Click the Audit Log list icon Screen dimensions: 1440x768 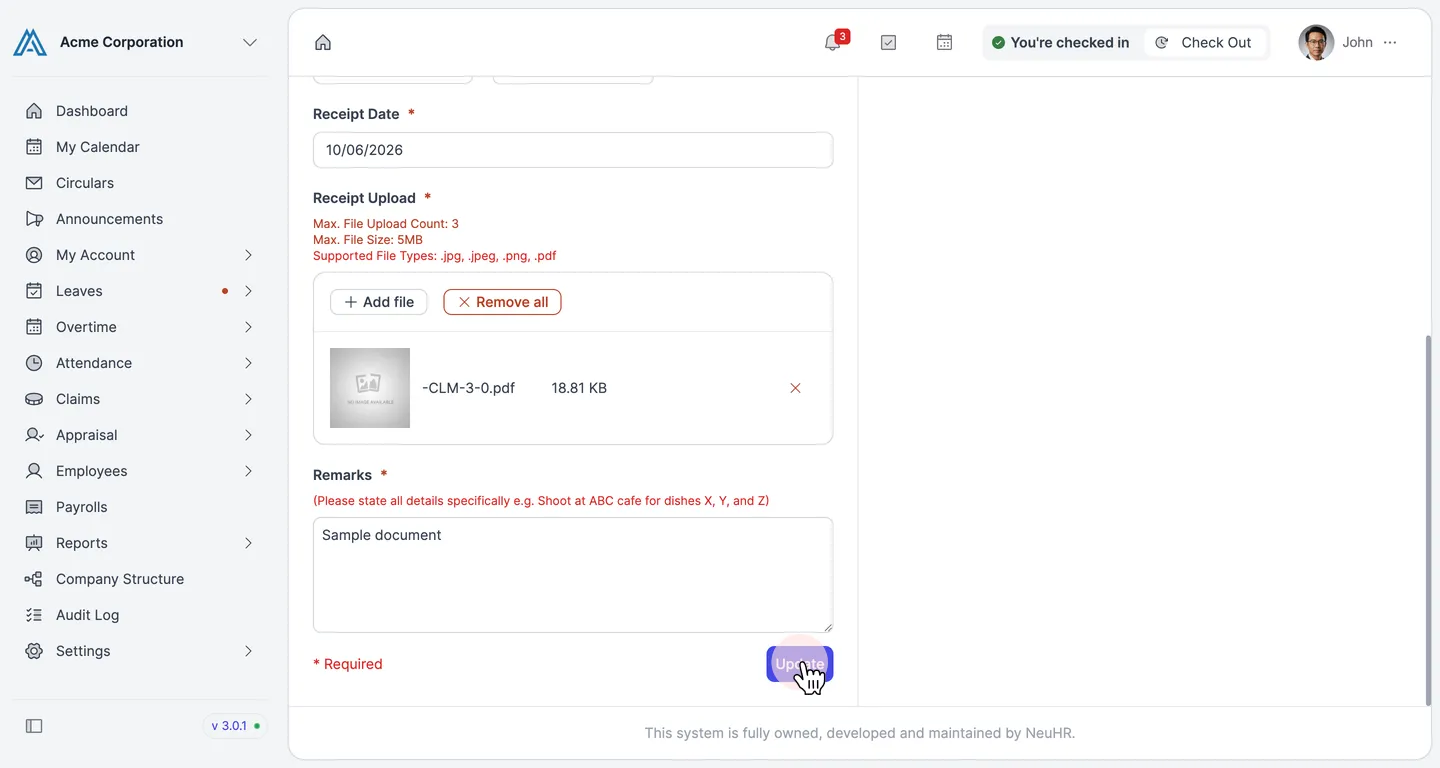coord(34,615)
